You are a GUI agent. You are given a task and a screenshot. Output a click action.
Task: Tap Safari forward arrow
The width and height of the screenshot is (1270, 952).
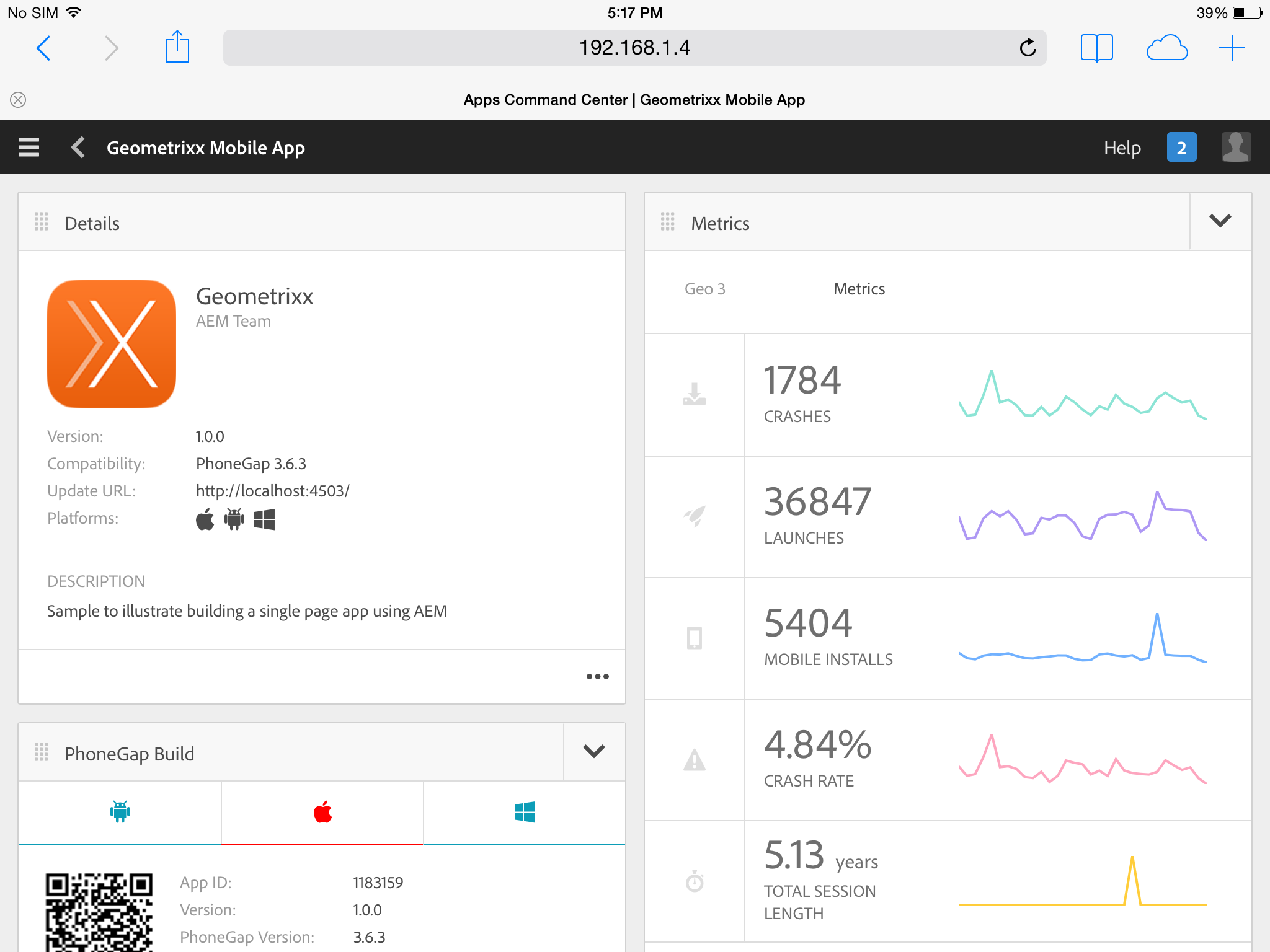(111, 48)
